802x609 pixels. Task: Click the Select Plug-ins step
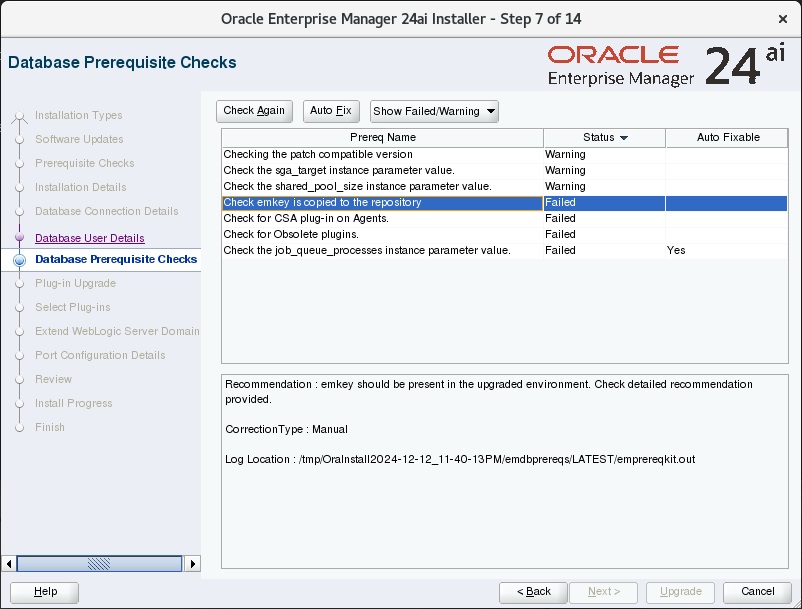[x=73, y=308]
